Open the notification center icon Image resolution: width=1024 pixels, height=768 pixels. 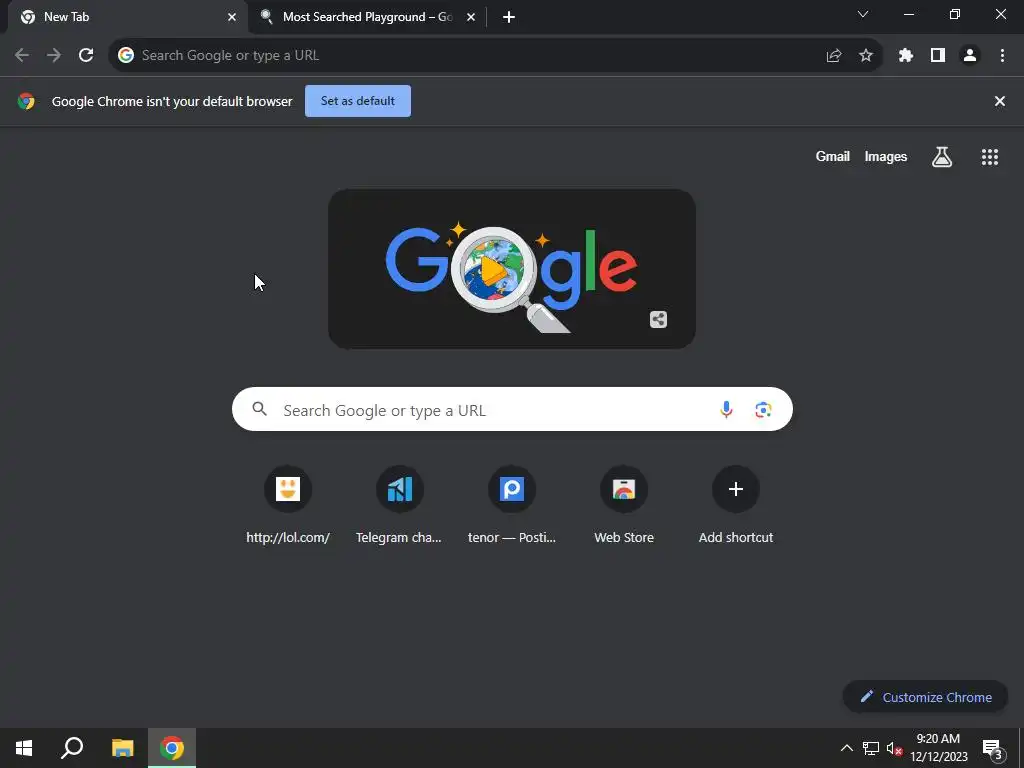pos(992,749)
